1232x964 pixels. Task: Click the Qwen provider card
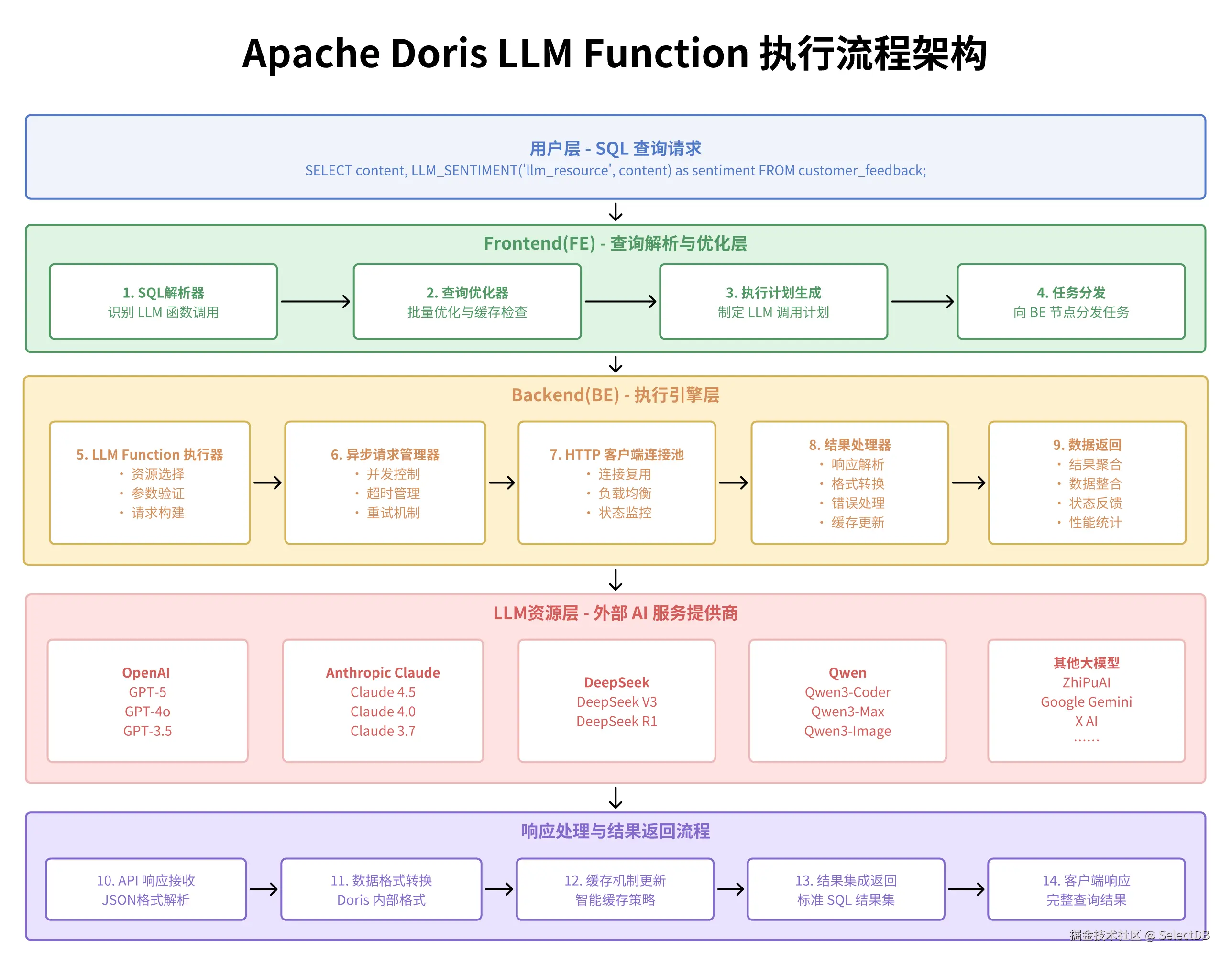[847, 701]
